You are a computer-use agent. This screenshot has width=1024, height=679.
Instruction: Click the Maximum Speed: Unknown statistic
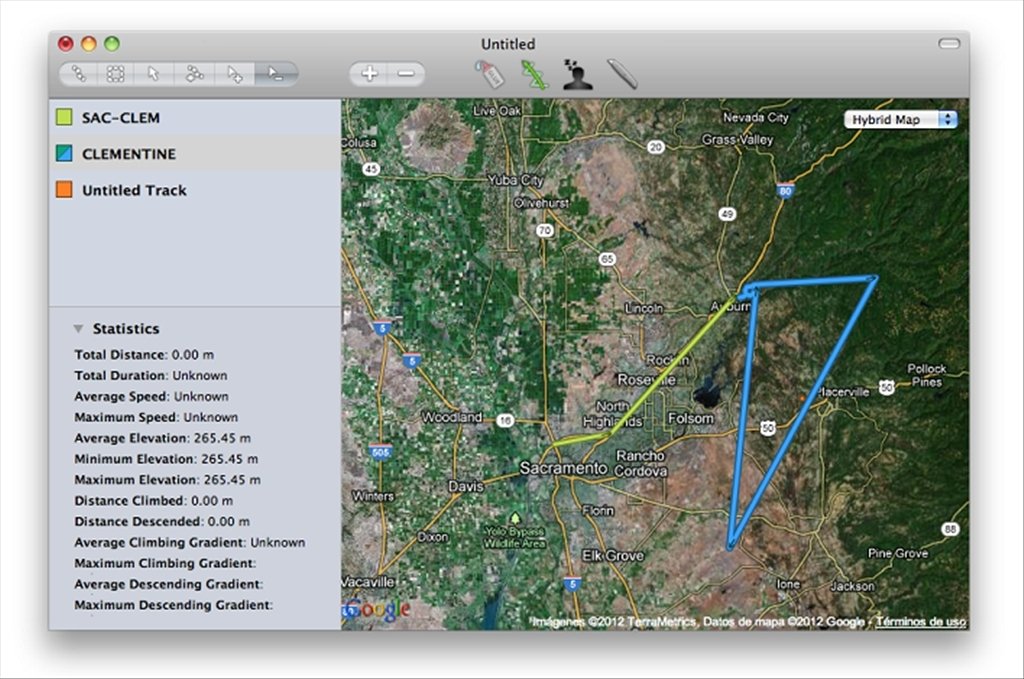pos(156,417)
